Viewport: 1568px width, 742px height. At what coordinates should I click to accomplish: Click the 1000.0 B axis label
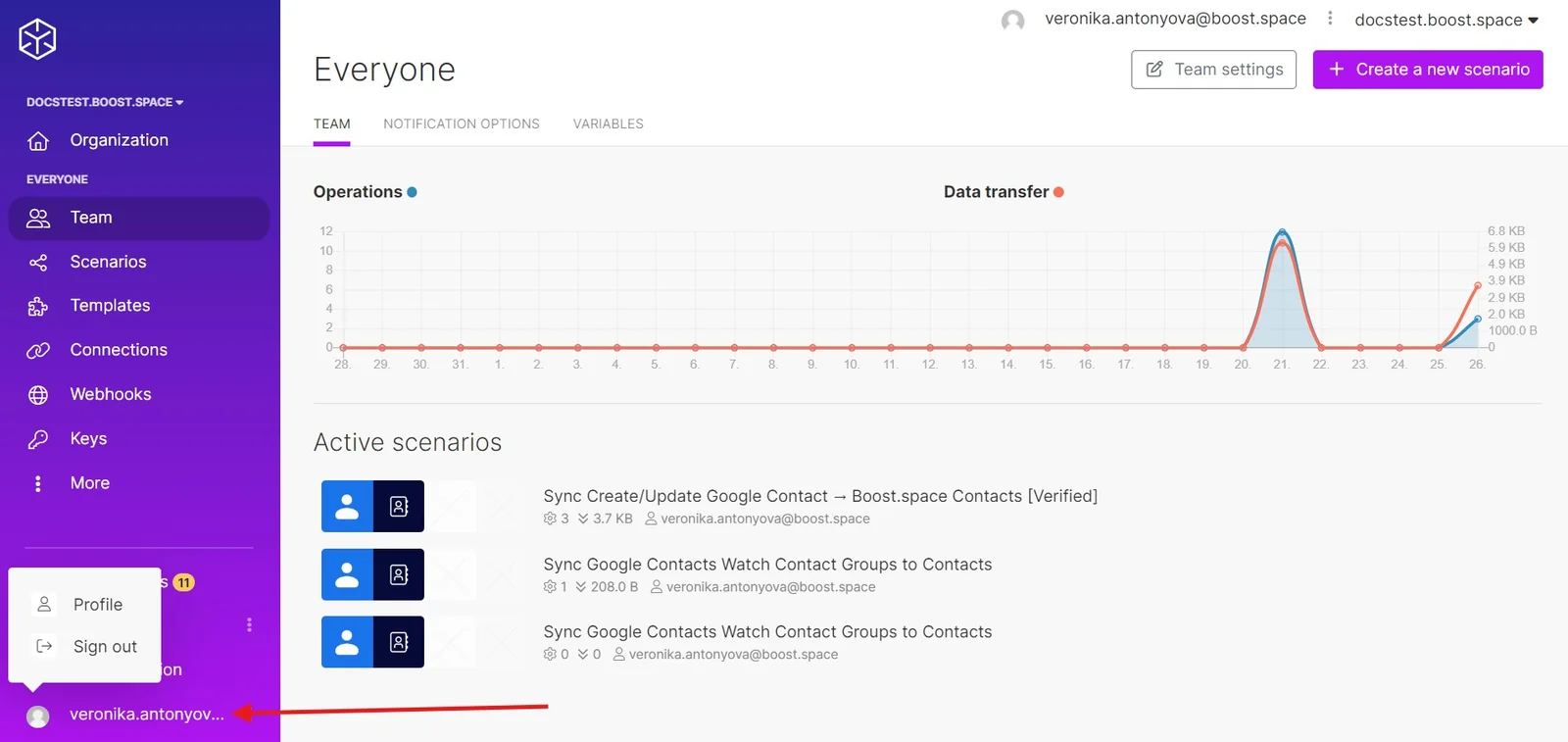point(1512,330)
